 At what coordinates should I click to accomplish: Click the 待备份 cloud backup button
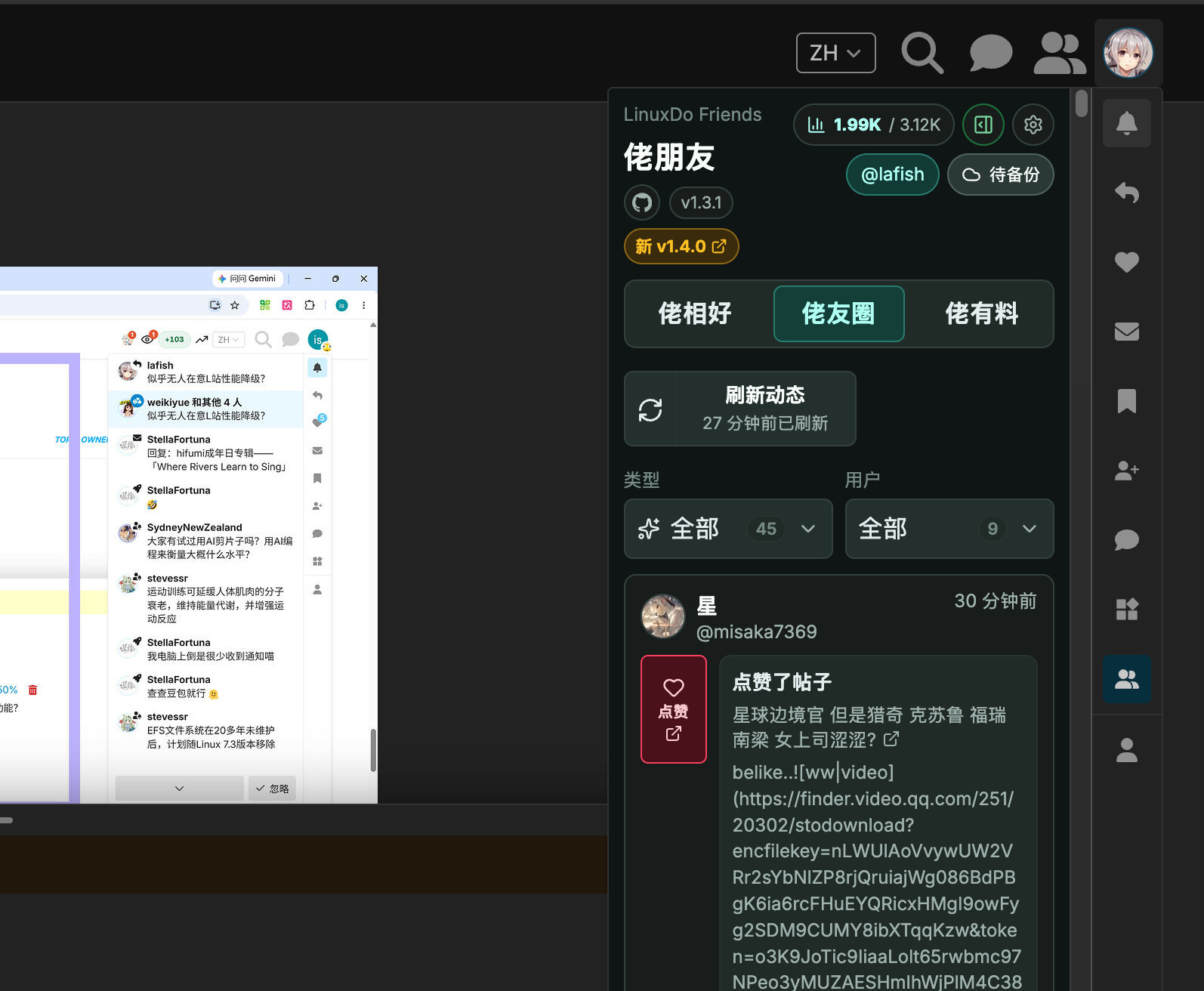[1000, 174]
